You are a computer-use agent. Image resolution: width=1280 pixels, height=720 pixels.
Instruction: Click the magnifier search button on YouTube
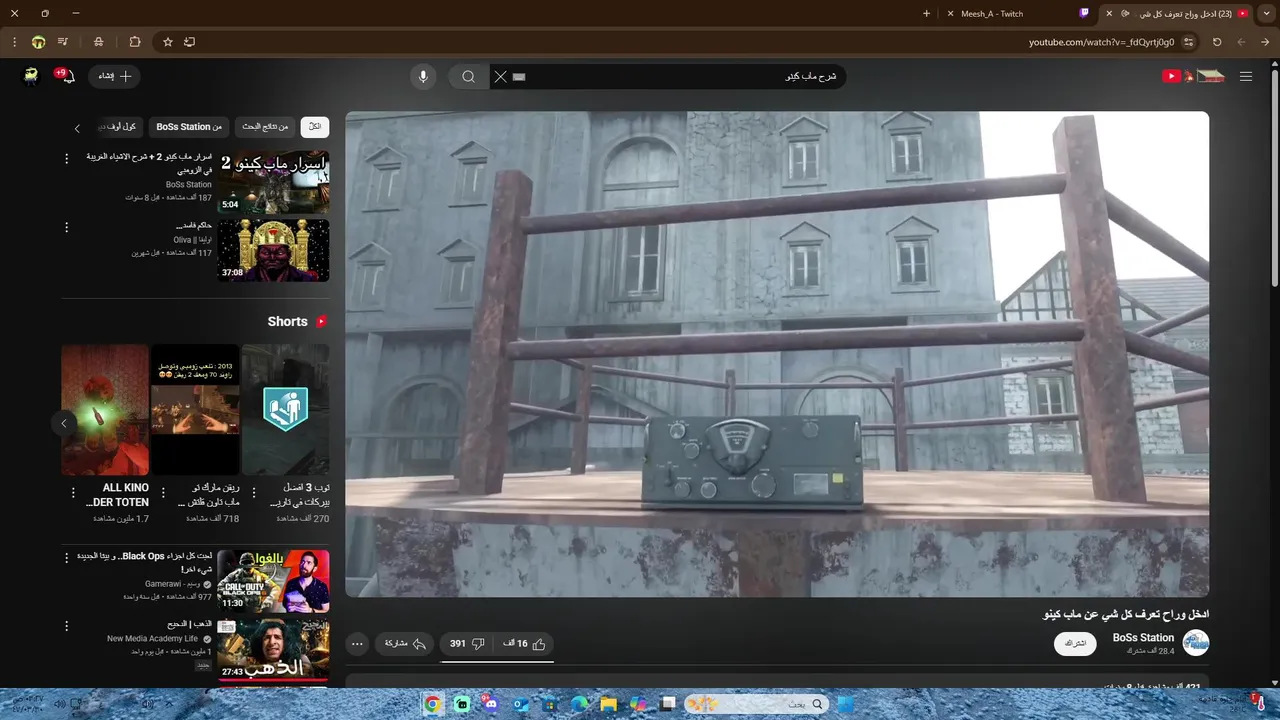point(468,76)
